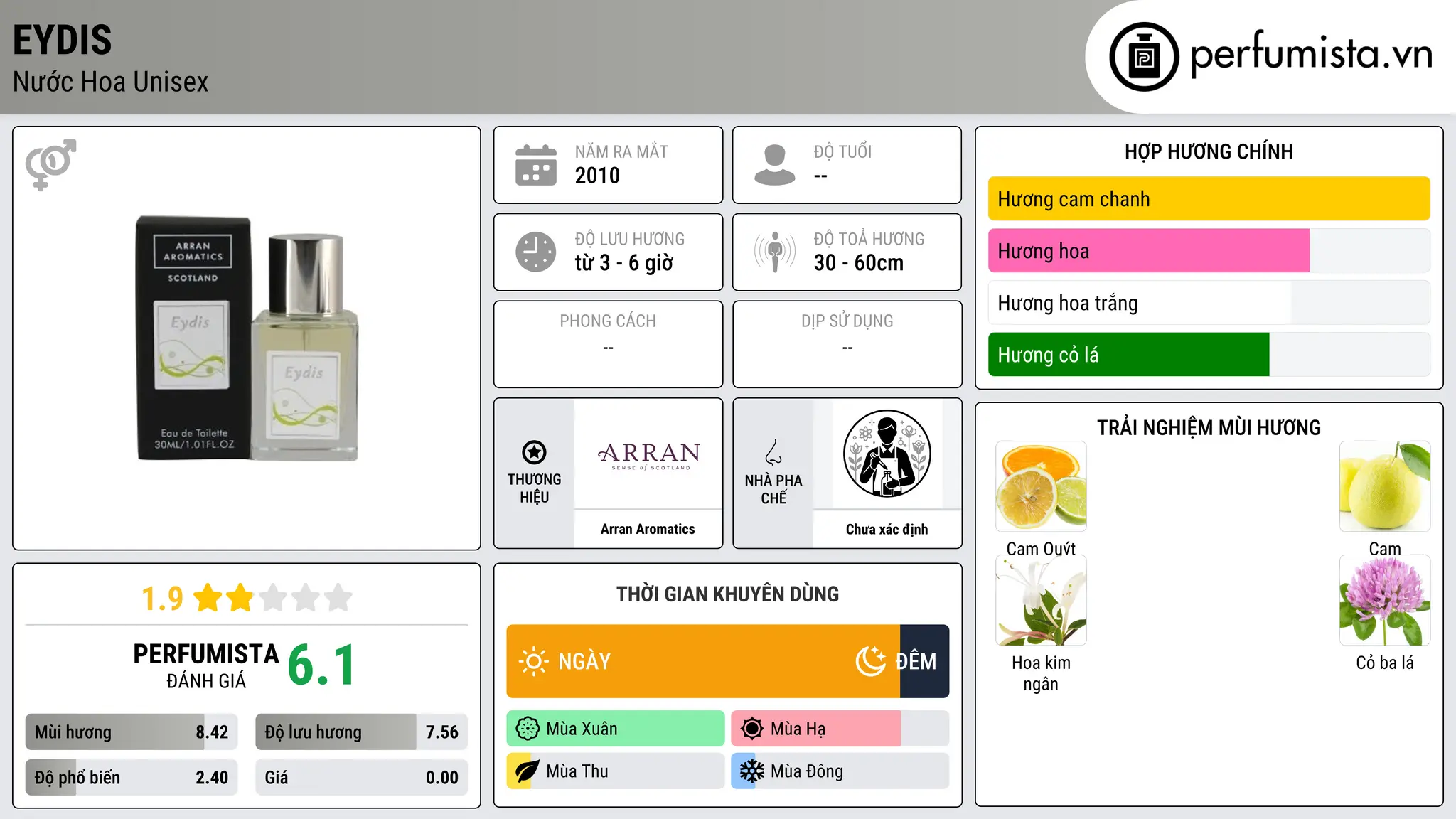Click the sillage value 30 - 60cm
This screenshot has height=819, width=1456.
pyautogui.click(x=859, y=263)
